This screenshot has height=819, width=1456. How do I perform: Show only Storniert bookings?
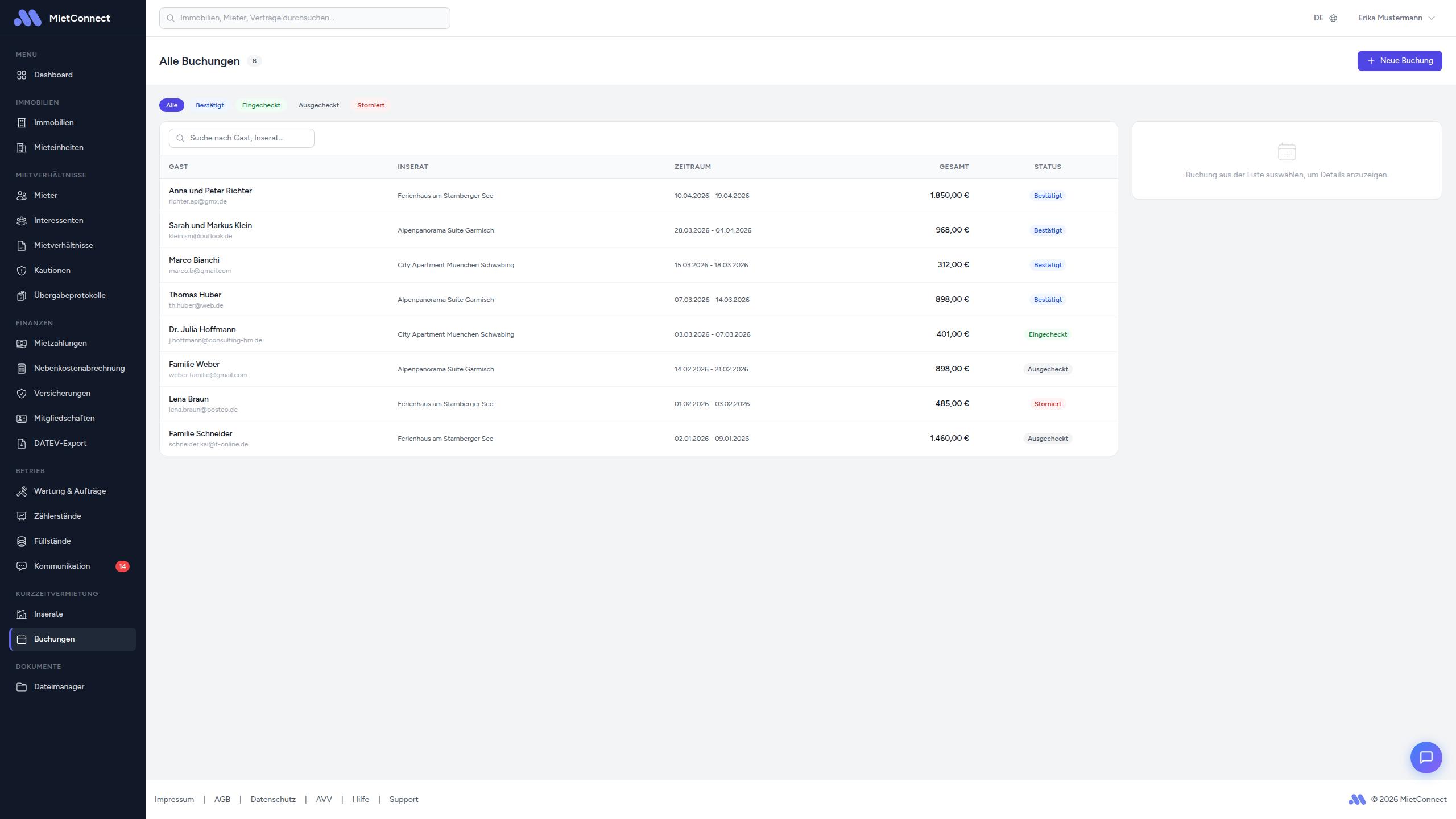click(x=370, y=105)
